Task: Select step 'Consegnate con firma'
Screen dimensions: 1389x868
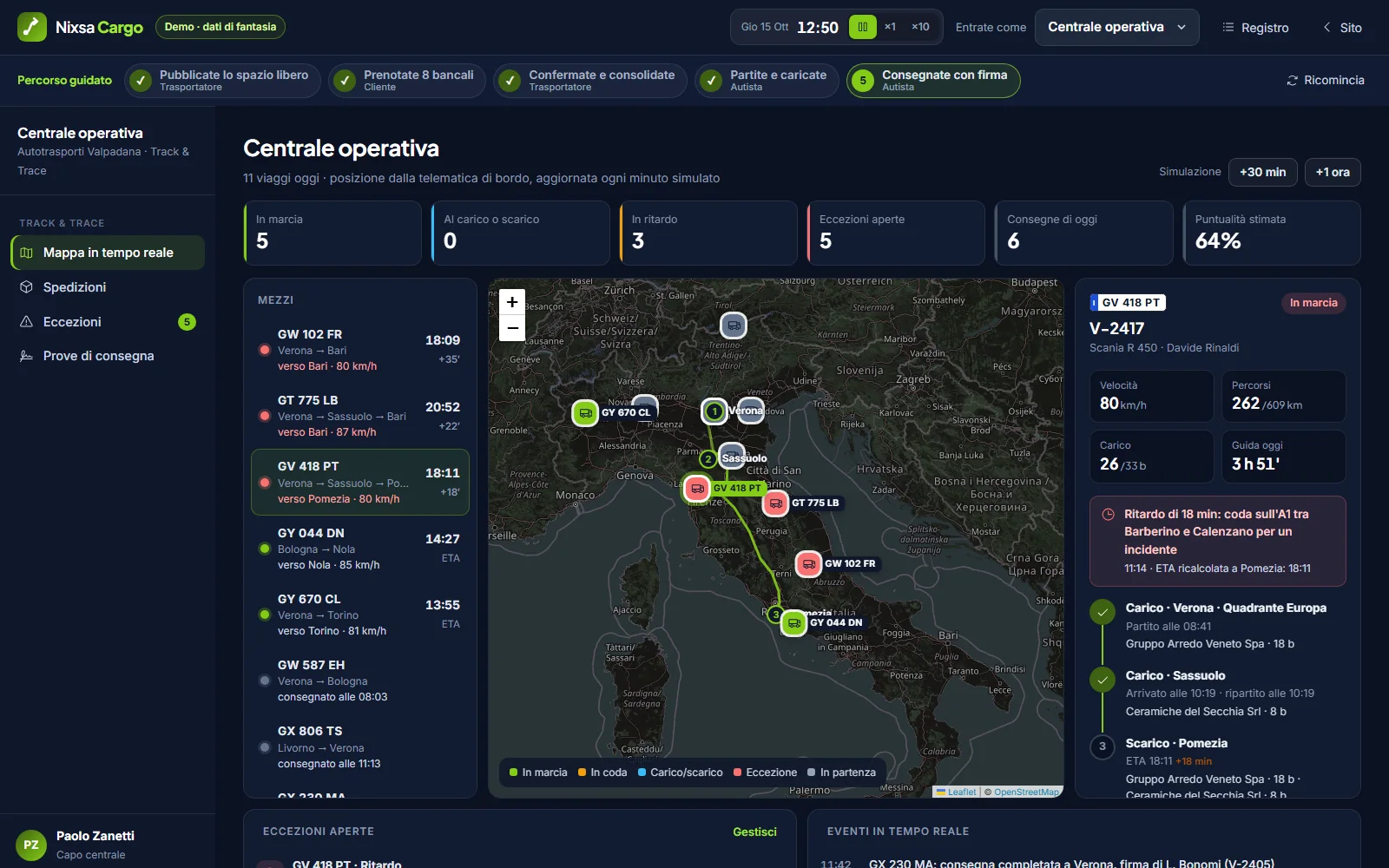Action: coord(933,81)
